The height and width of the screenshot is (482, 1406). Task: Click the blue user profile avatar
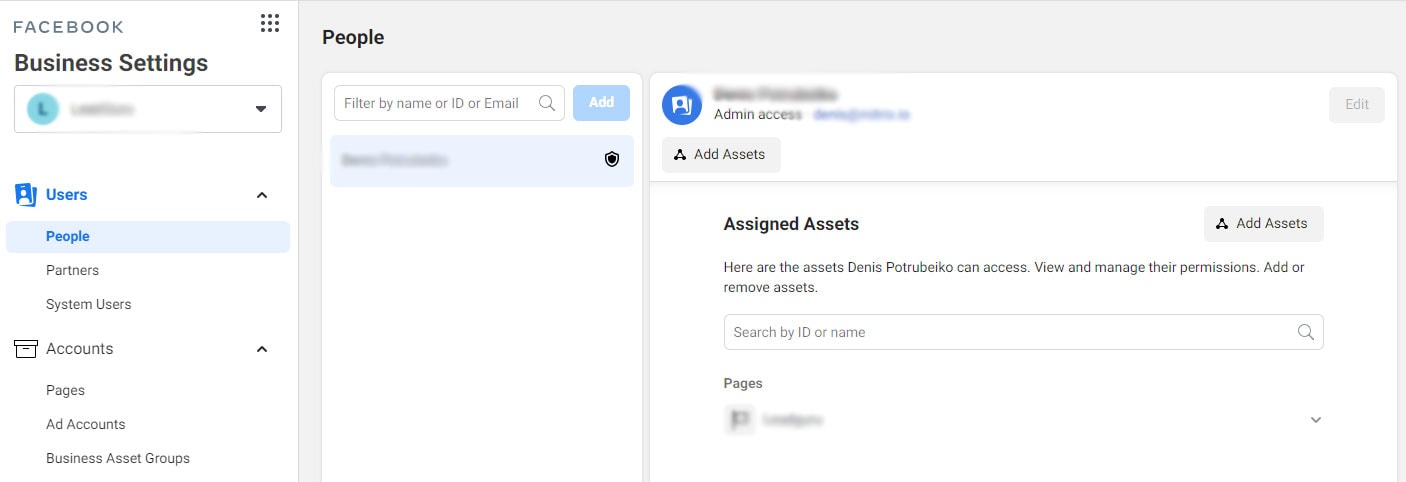pyautogui.click(x=682, y=105)
